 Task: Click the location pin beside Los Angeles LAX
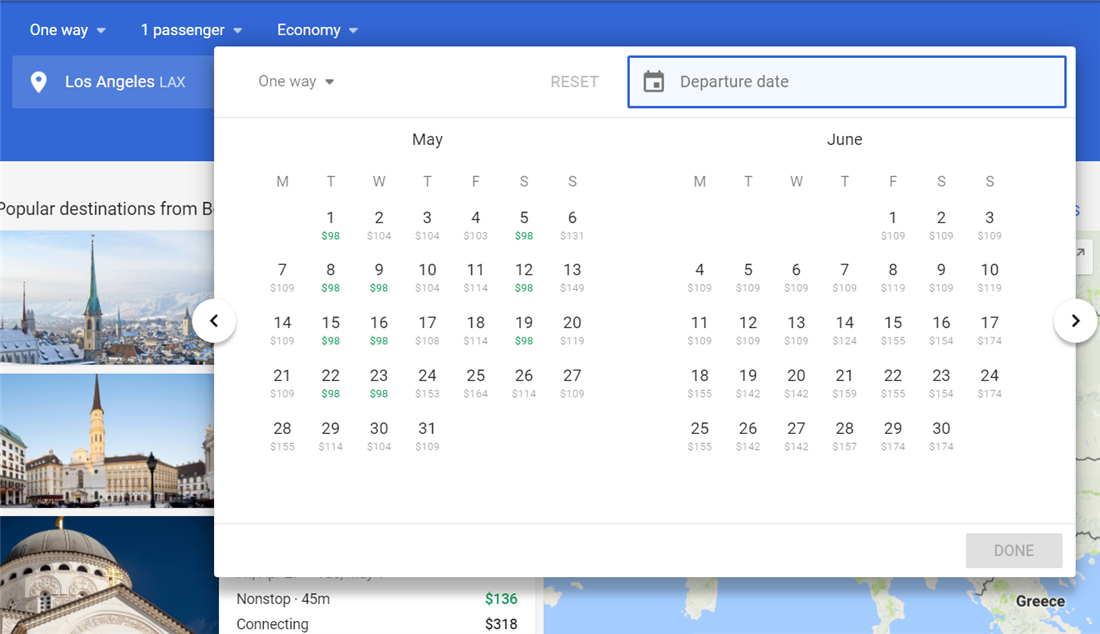tap(38, 82)
